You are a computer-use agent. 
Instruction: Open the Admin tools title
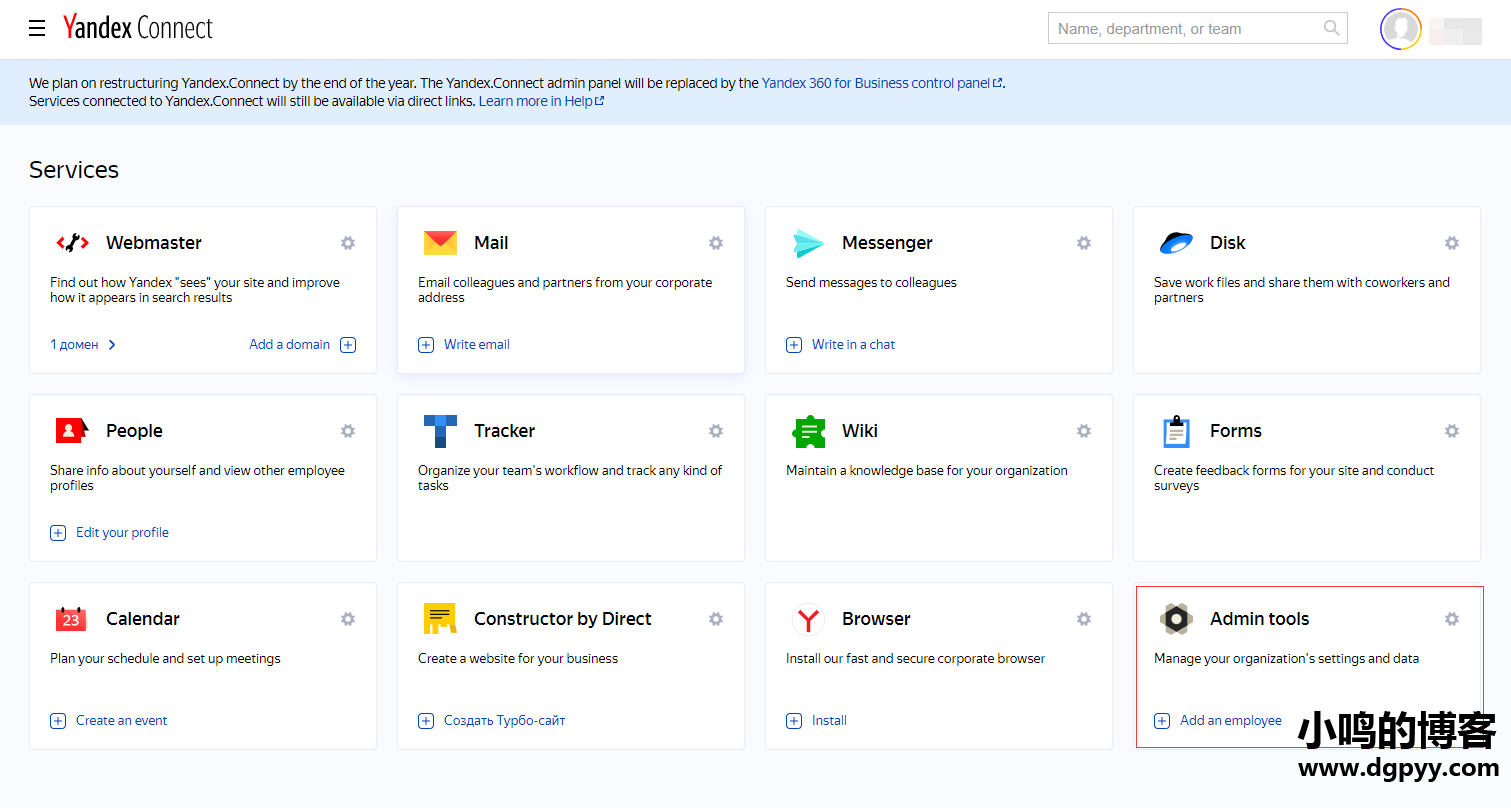[1260, 619]
